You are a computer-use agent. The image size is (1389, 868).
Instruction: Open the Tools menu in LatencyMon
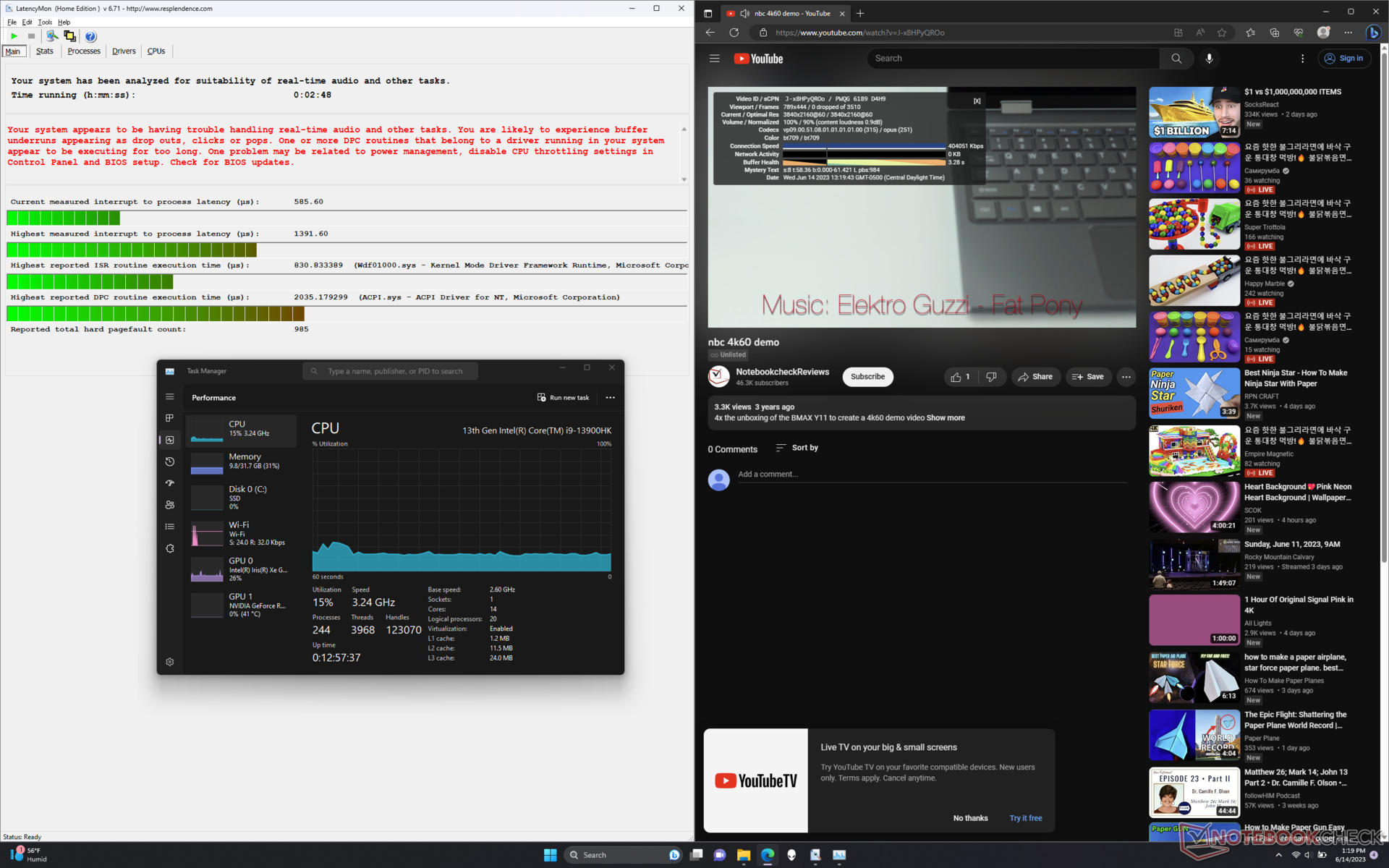pyautogui.click(x=45, y=22)
